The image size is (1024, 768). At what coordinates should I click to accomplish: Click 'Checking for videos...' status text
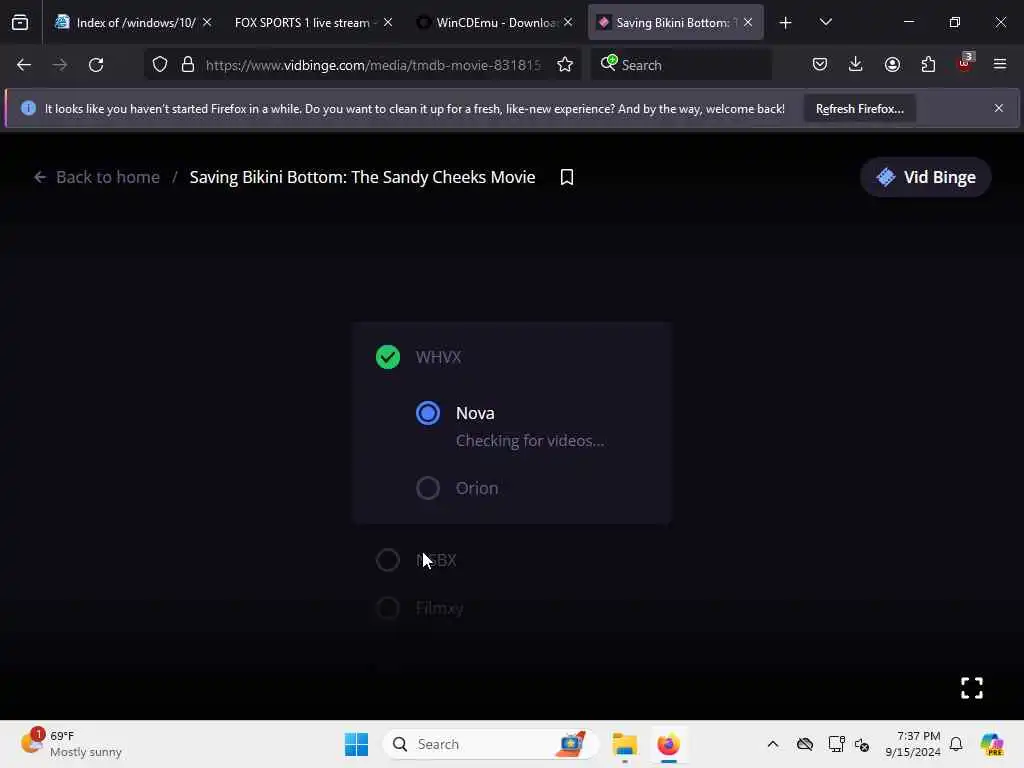[x=530, y=441]
